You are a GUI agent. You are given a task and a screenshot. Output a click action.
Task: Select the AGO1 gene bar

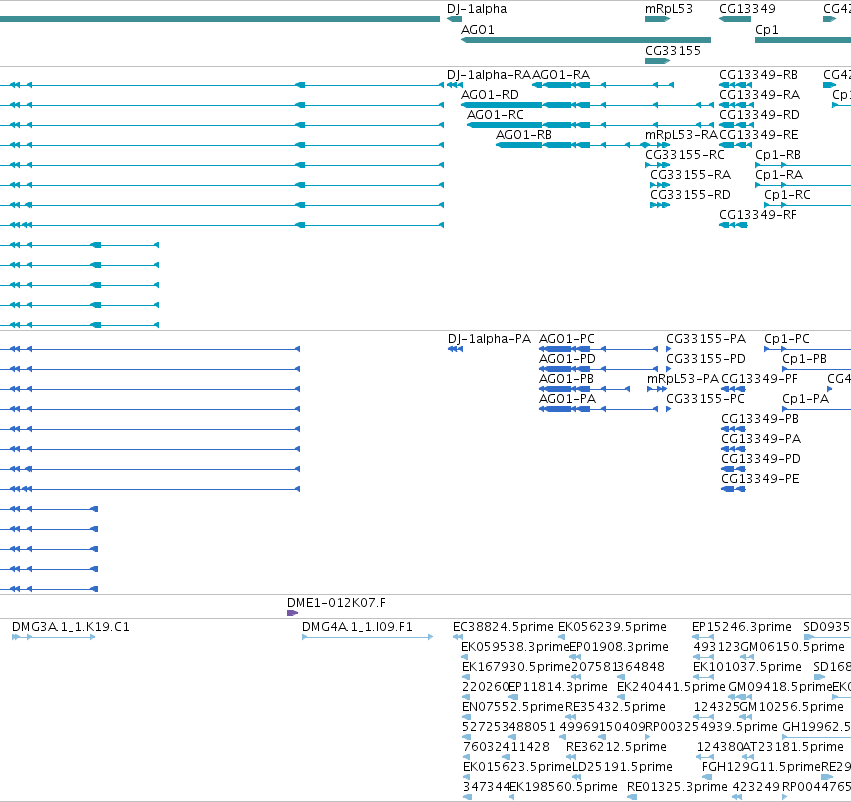(586, 40)
